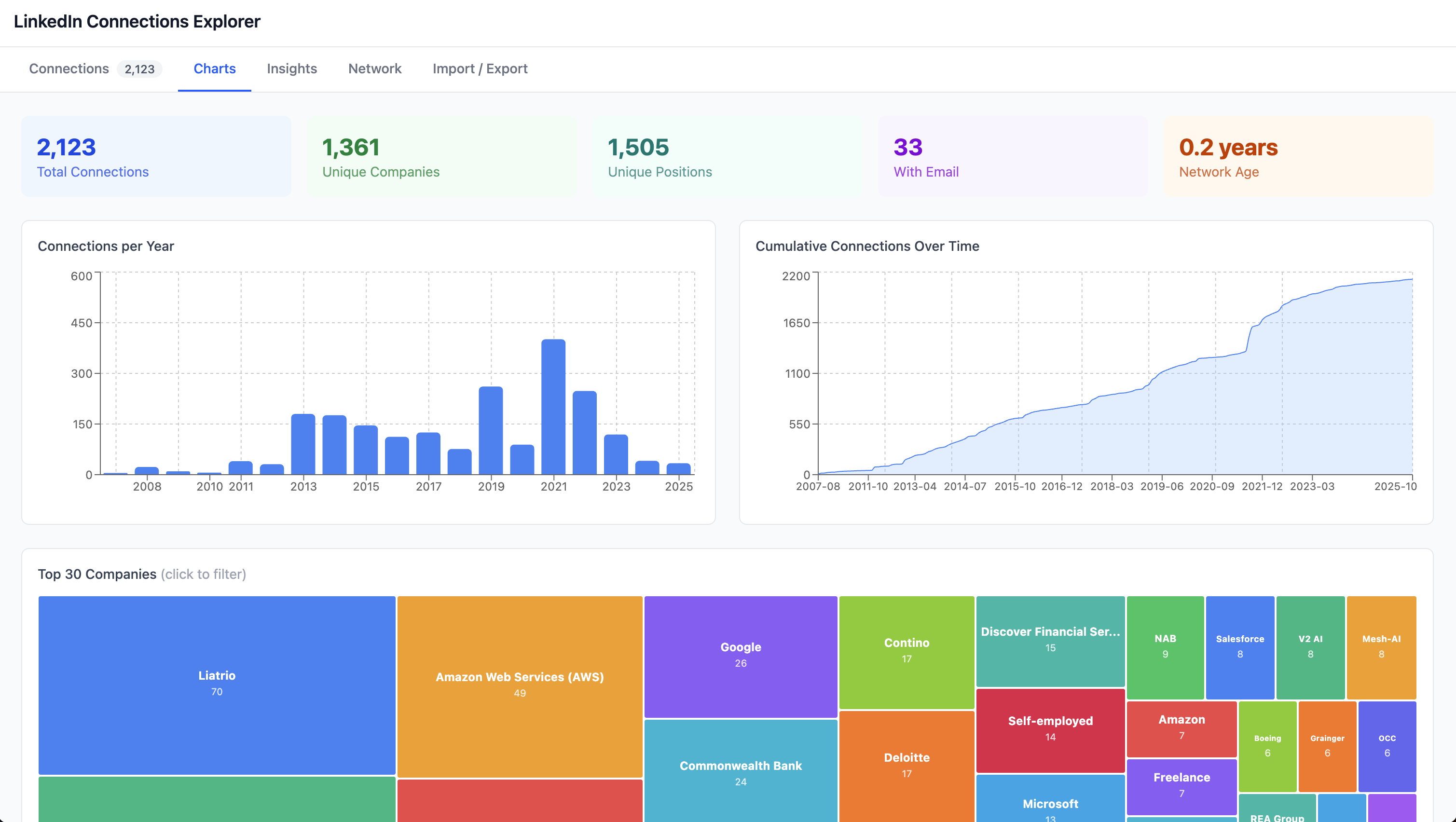Click the Unique Positions stat card

tap(728, 157)
